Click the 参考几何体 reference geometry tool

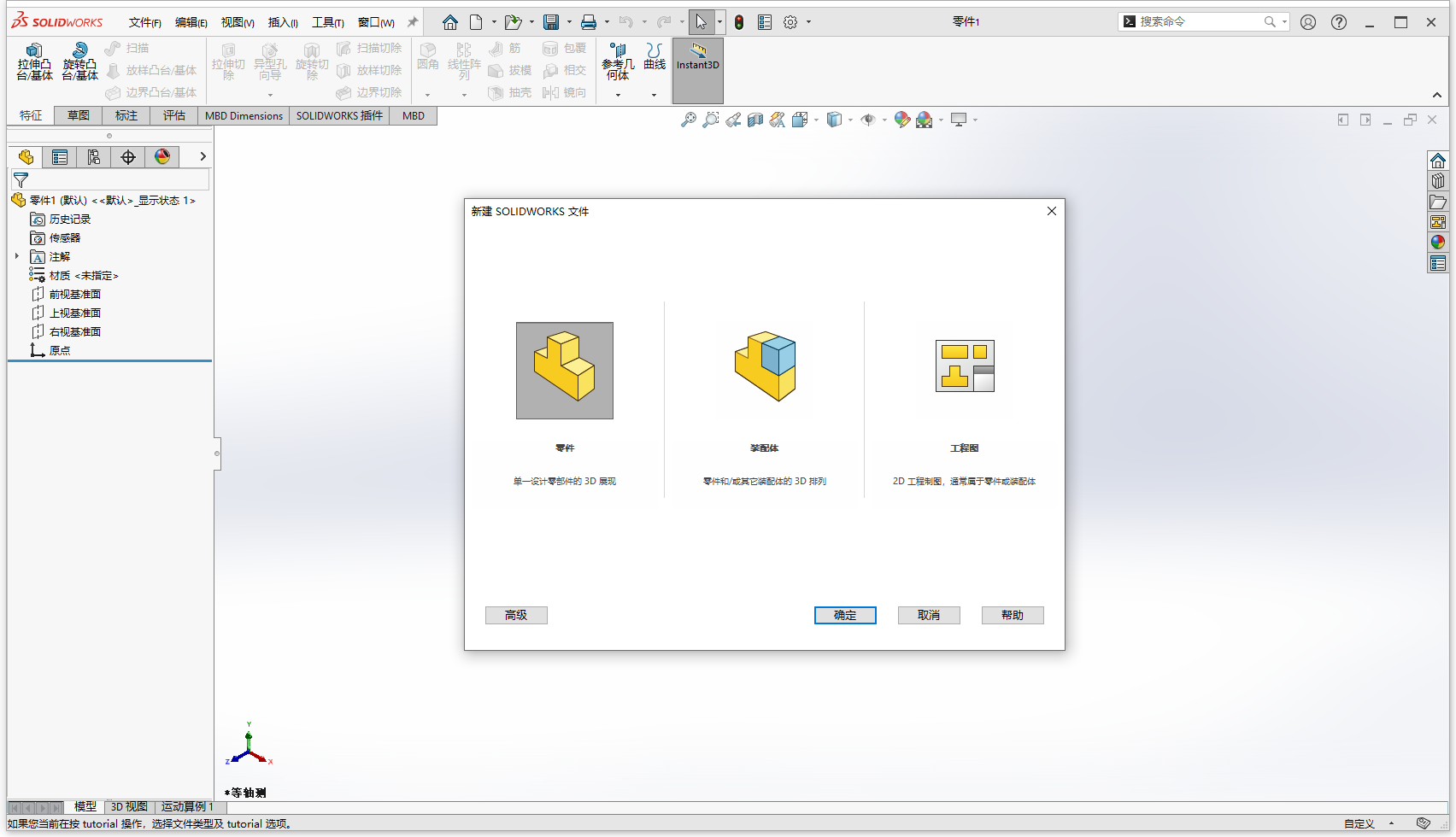(618, 62)
